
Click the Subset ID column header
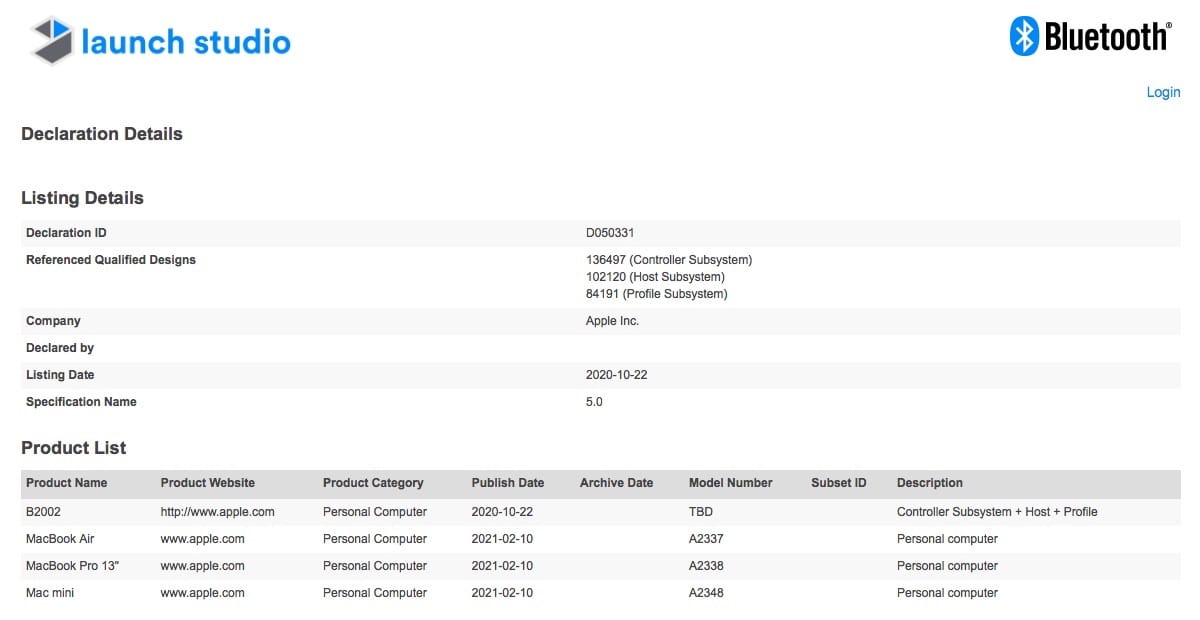[x=839, y=483]
